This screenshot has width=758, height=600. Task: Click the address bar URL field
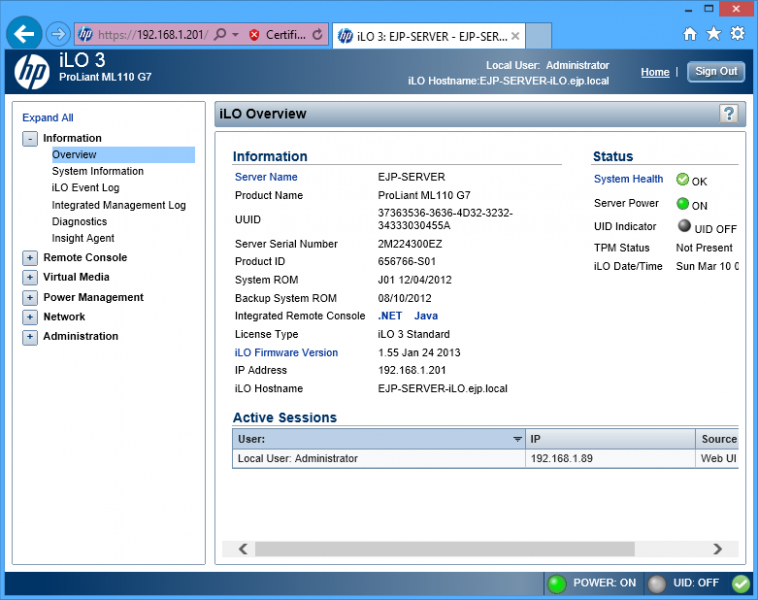[x=152, y=35]
